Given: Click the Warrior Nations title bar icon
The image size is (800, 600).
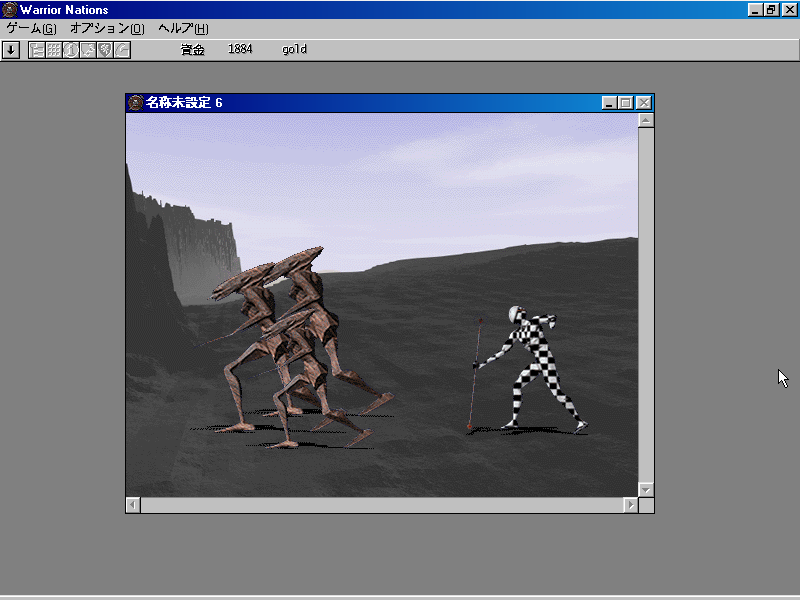Looking at the screenshot, I should (10, 10).
